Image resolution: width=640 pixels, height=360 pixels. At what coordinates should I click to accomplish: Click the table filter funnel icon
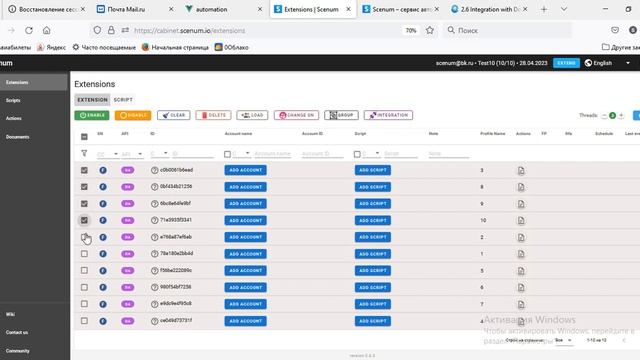click(84, 153)
